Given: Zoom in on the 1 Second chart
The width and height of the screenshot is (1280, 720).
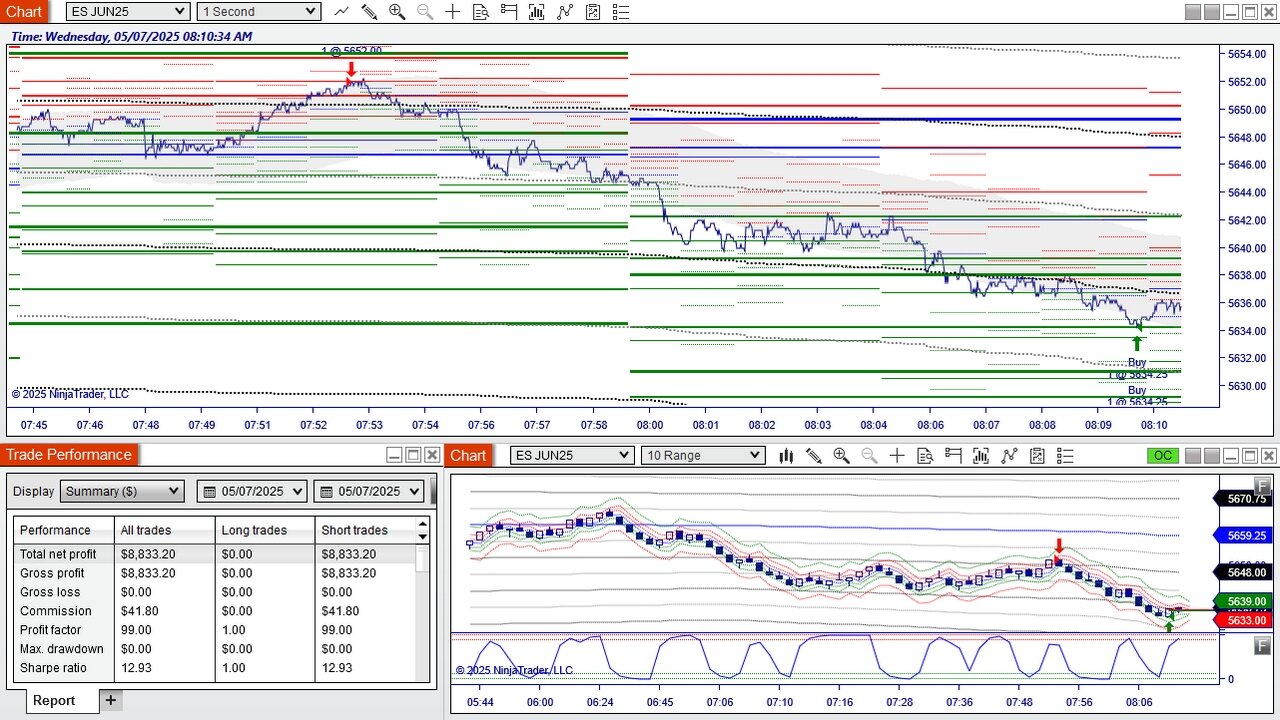Looking at the screenshot, I should coord(397,12).
